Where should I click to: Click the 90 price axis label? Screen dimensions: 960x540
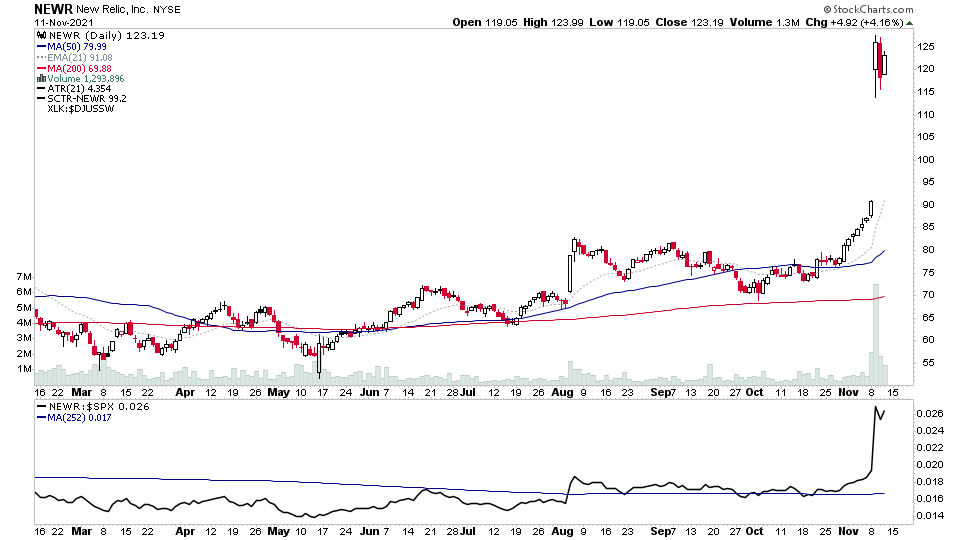click(x=928, y=204)
